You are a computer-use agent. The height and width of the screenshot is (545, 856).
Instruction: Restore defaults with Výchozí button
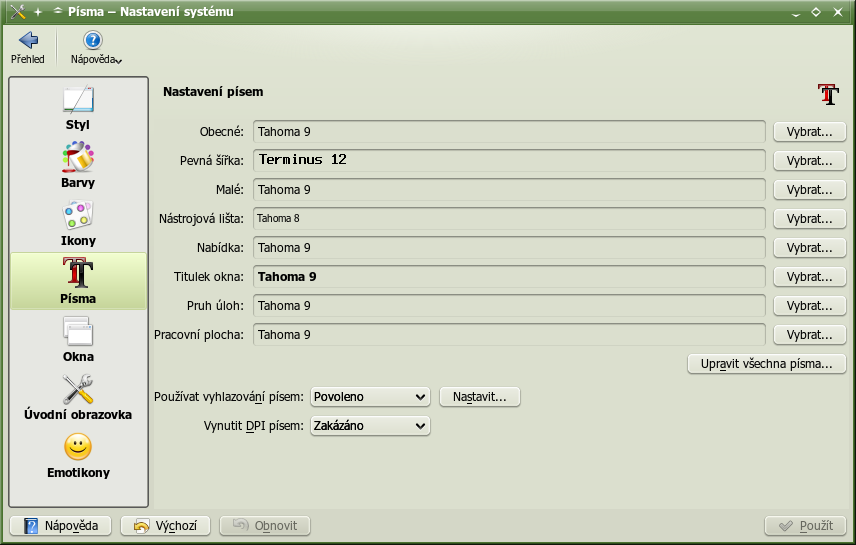click(165, 526)
